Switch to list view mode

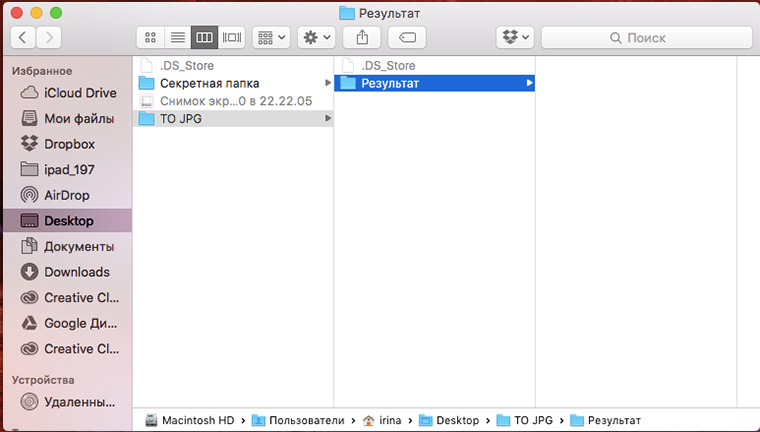coord(178,37)
